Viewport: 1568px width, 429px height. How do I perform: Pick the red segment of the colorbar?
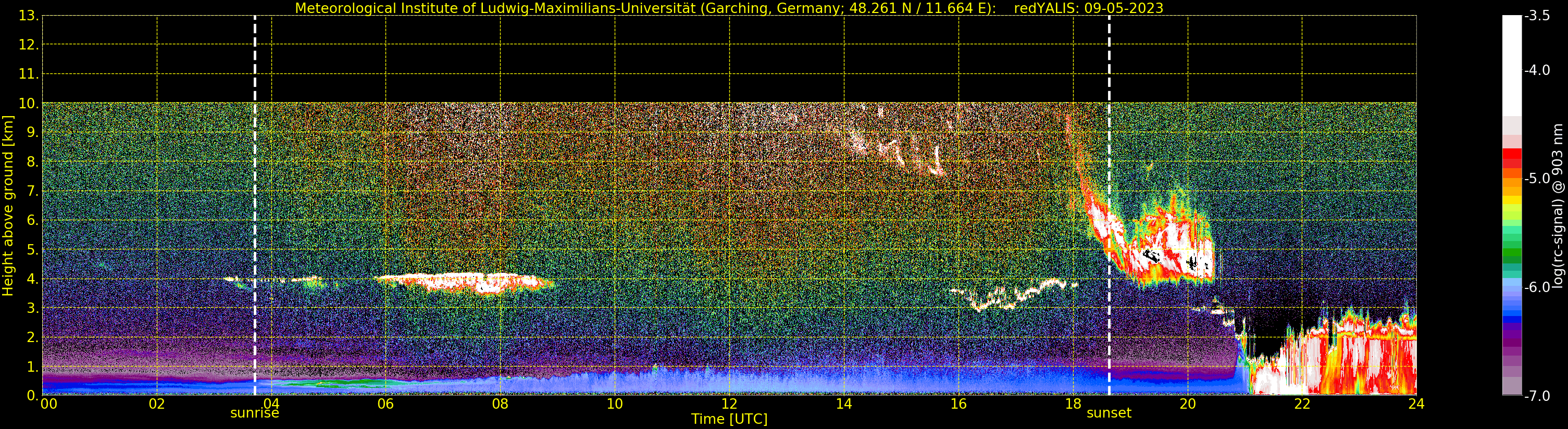point(1512,158)
